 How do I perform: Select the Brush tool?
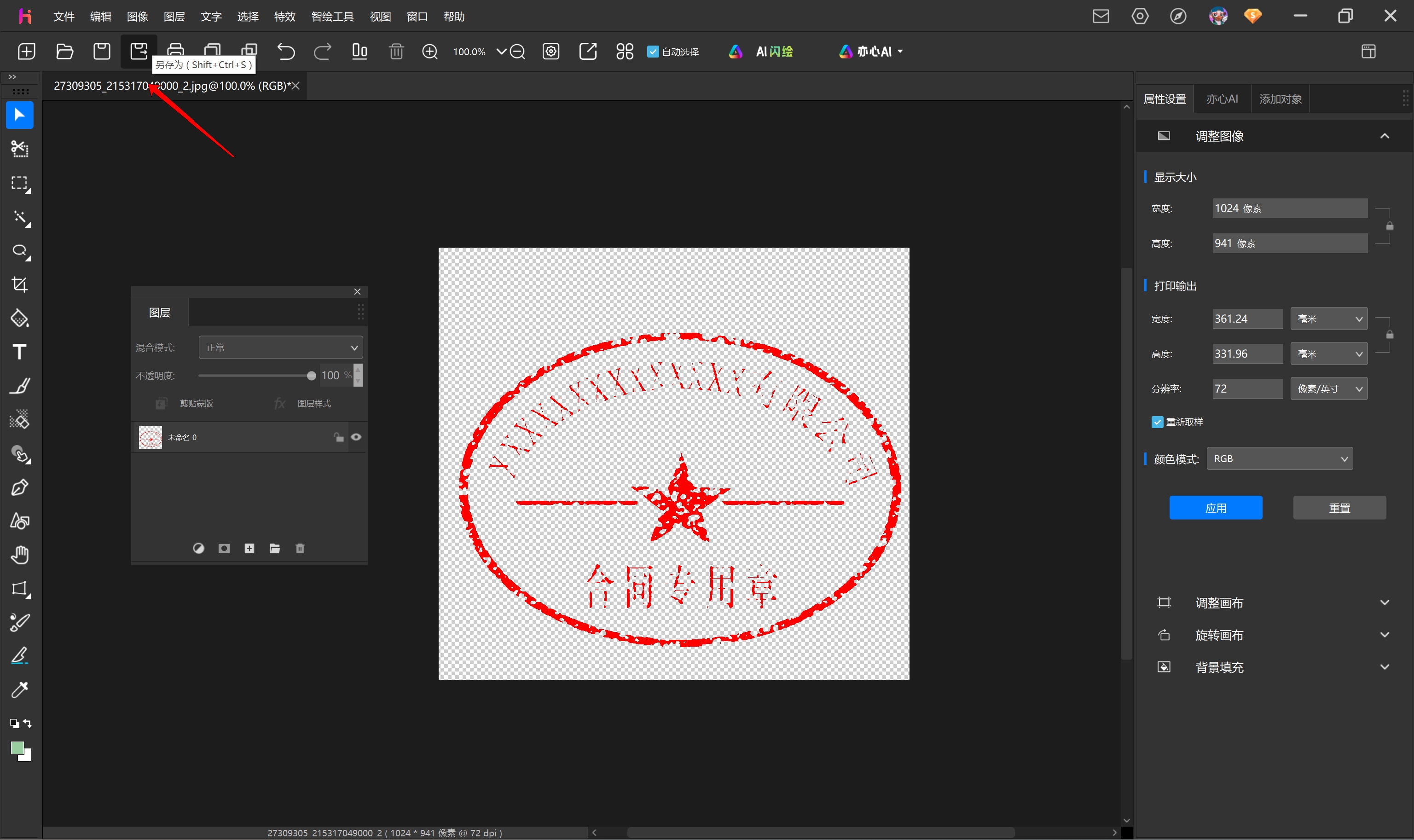tap(20, 386)
